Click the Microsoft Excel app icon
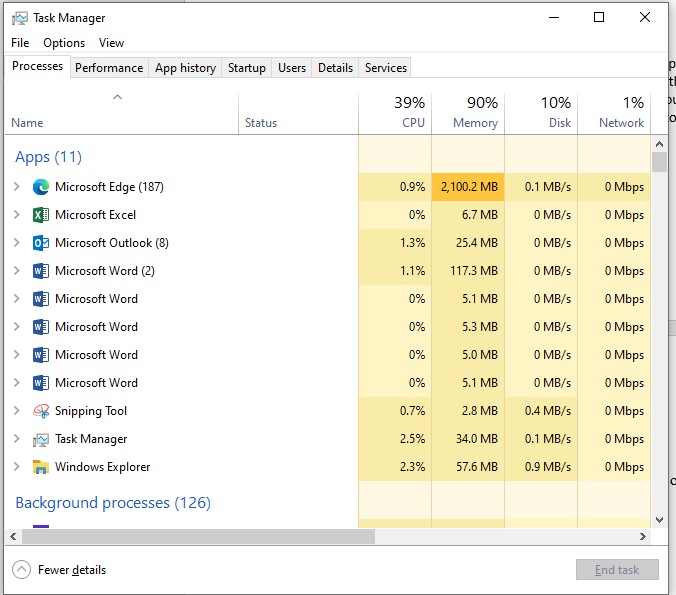This screenshot has height=595, width=676. pos(41,215)
